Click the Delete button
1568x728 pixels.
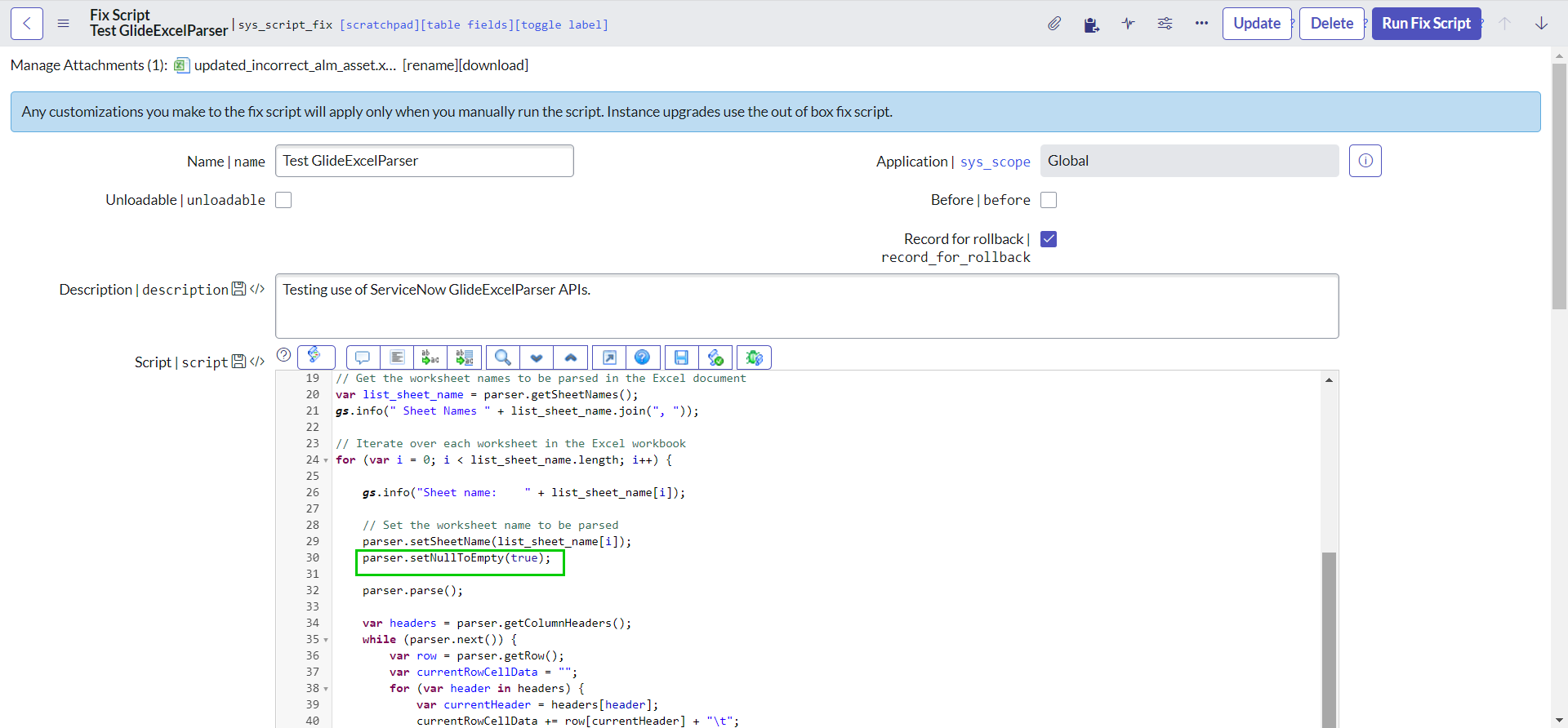1332,24
